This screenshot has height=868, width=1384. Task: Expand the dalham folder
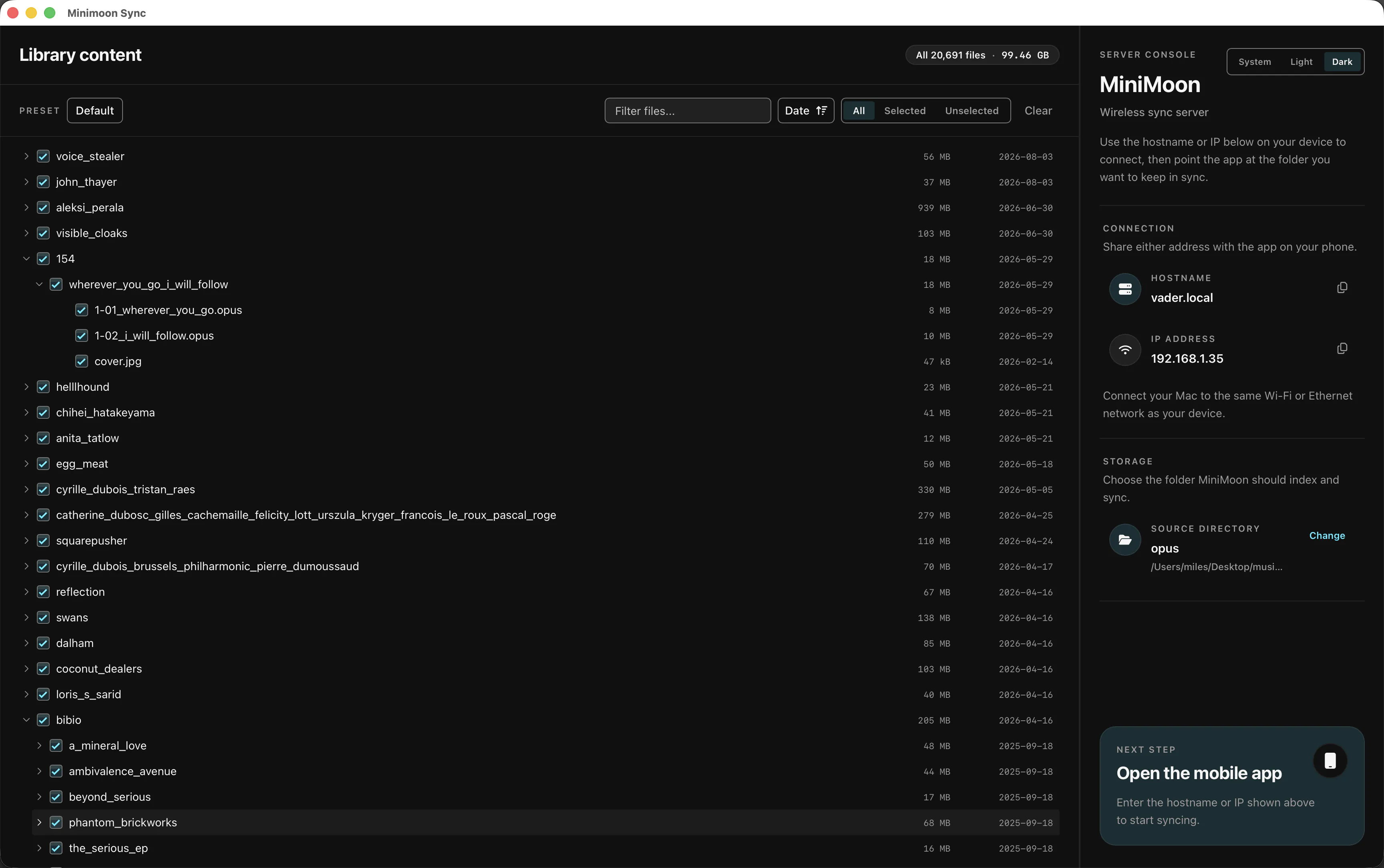tap(26, 643)
